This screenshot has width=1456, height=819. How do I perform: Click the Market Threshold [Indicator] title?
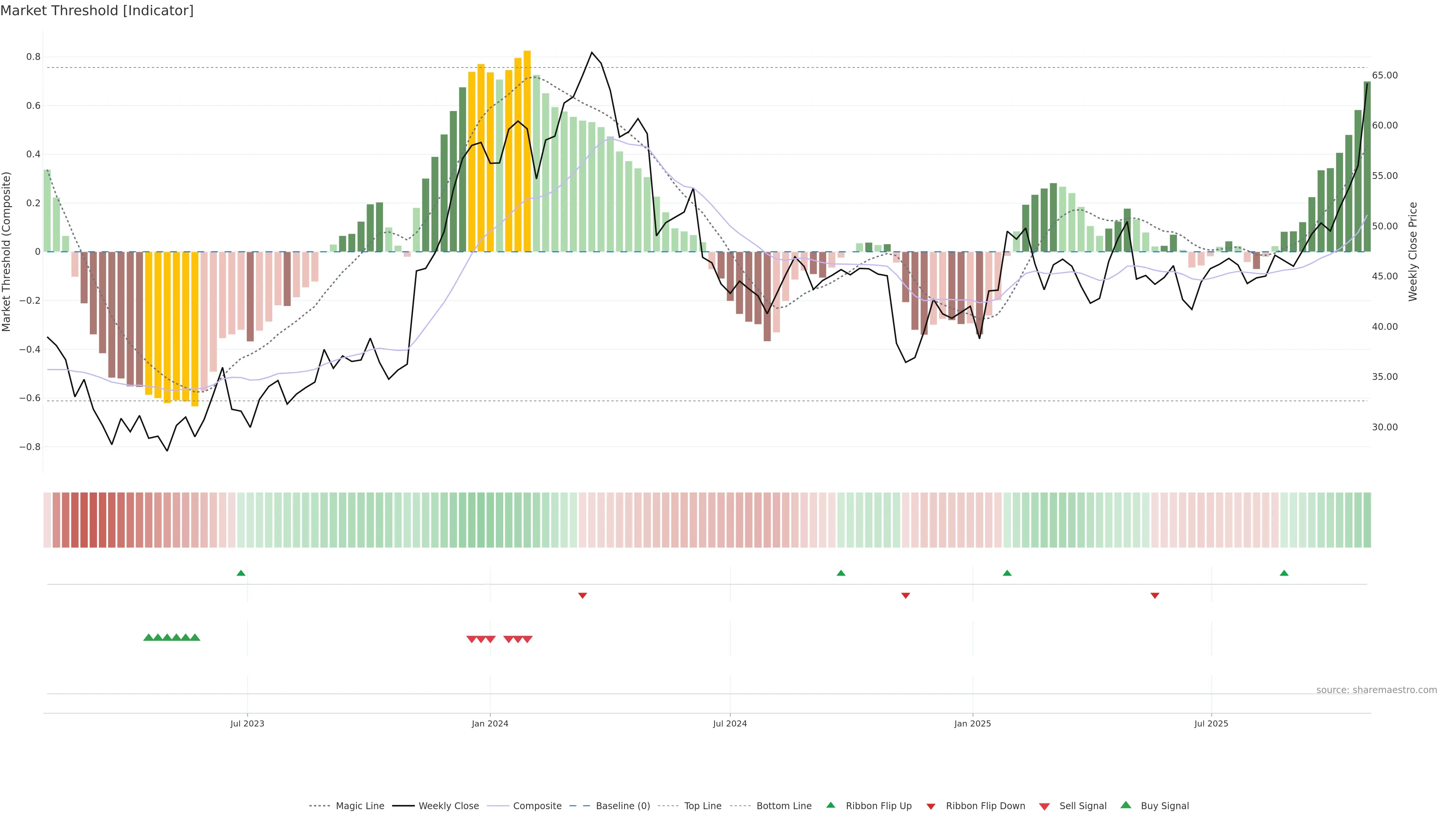97,11
